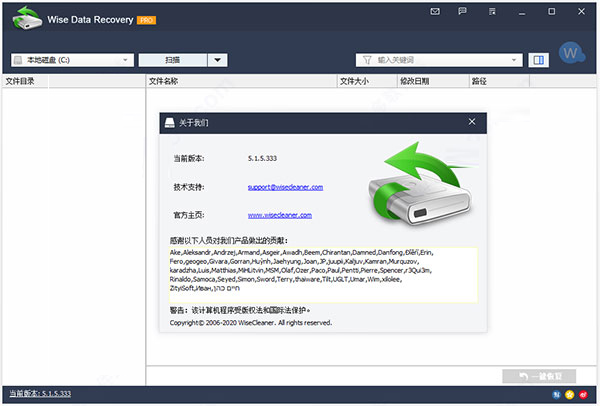Image resolution: width=600 pixels, height=406 pixels.
Task: Click the 技术支持 label in about dialog
Action: [189, 187]
